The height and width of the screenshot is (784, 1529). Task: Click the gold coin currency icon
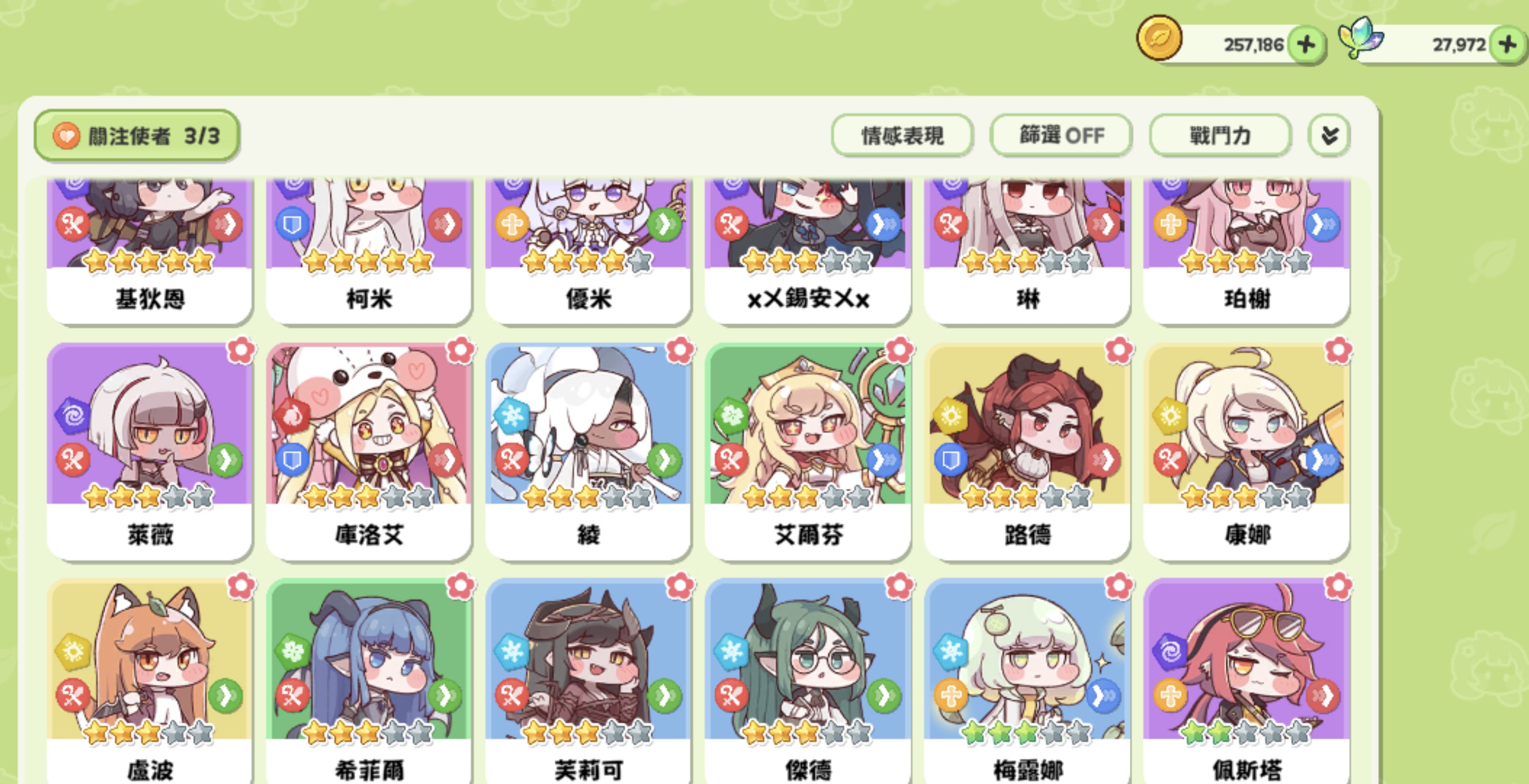(1158, 38)
